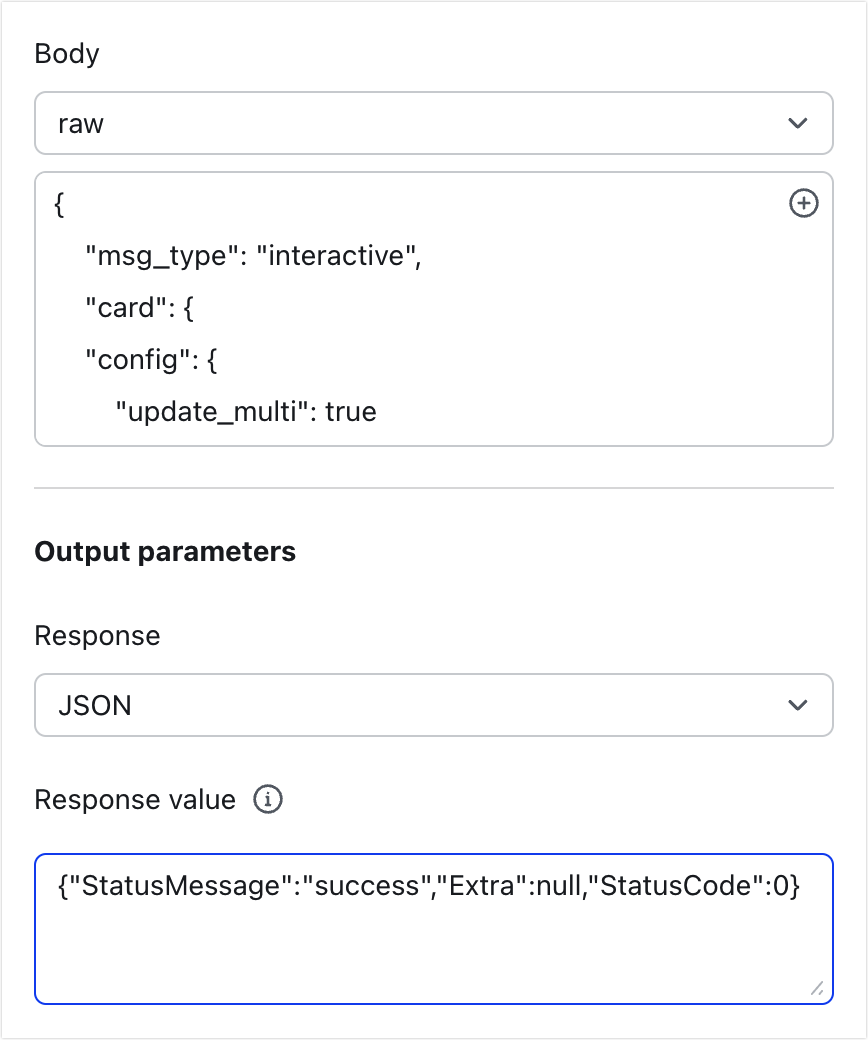Click the Output parameters heading

click(165, 551)
